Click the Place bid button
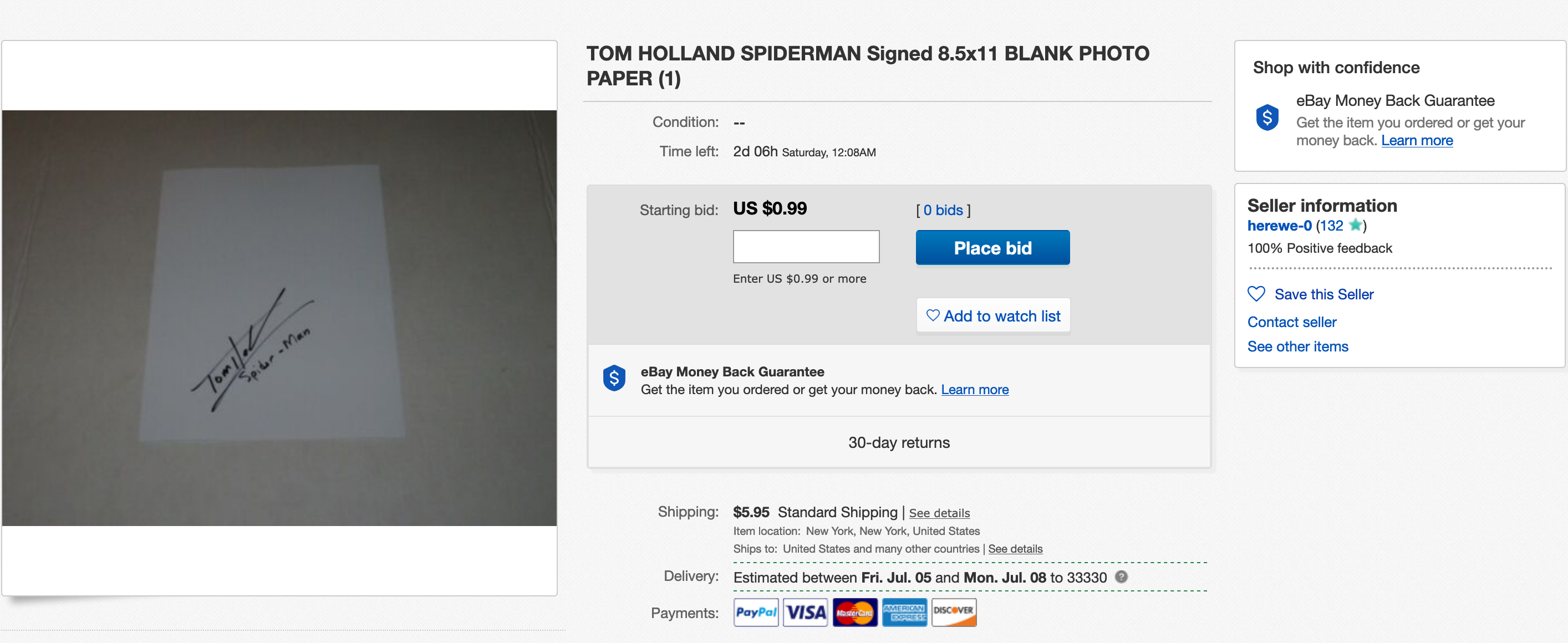Viewport: 1568px width, 643px height. coord(992,248)
